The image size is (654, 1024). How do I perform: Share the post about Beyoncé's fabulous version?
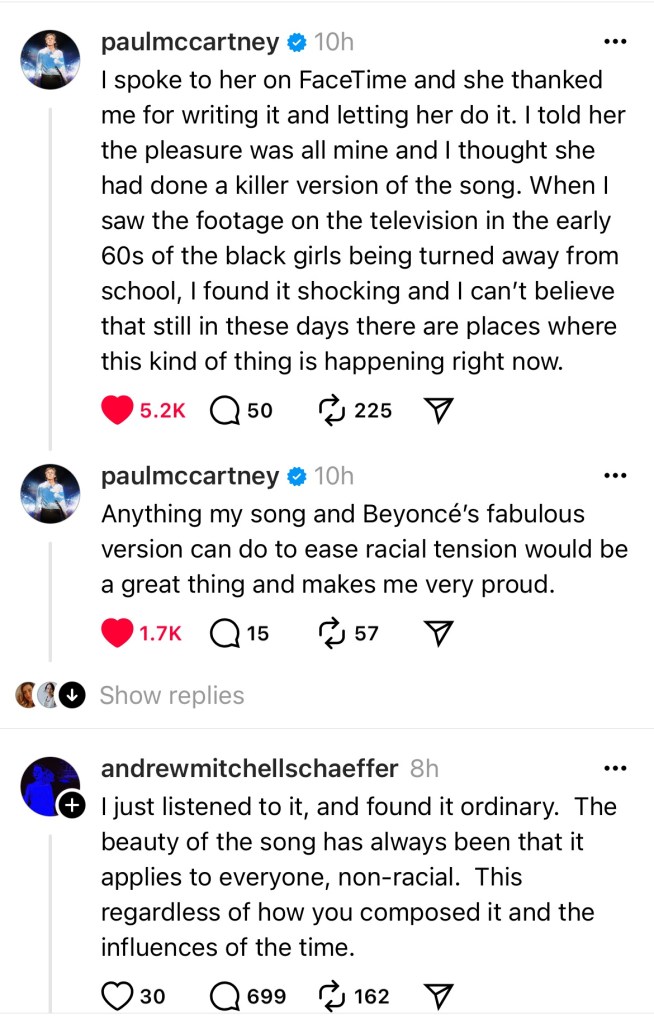(x=440, y=633)
